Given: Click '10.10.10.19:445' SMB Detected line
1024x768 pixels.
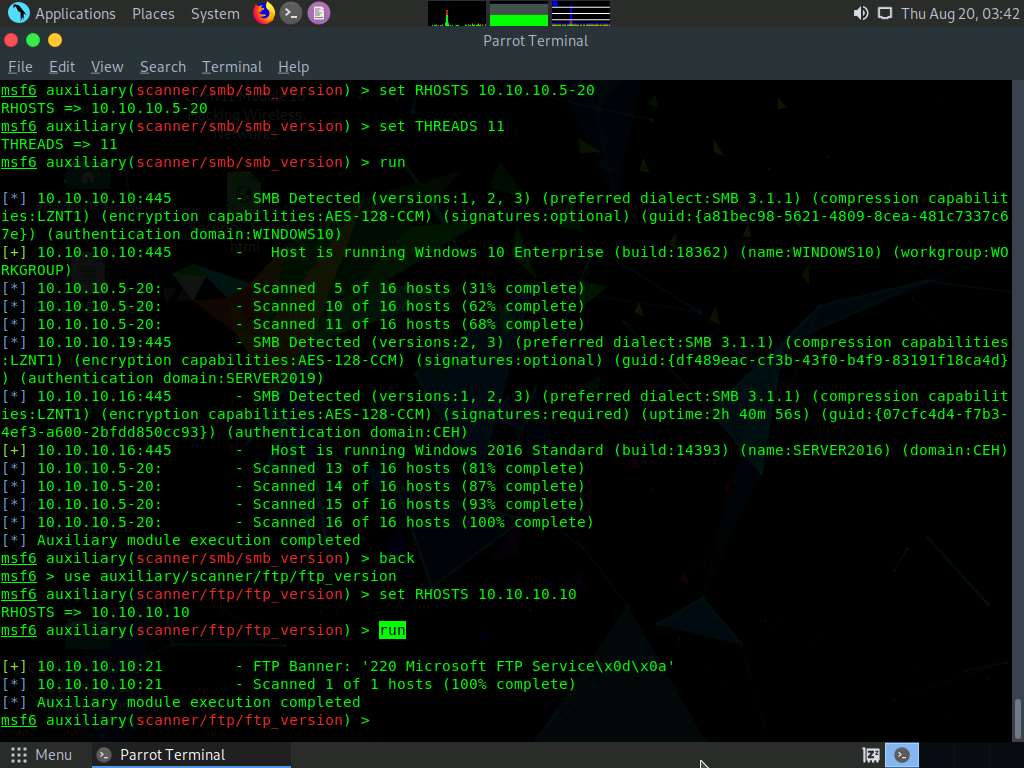Looking at the screenshot, I should 505,342.
